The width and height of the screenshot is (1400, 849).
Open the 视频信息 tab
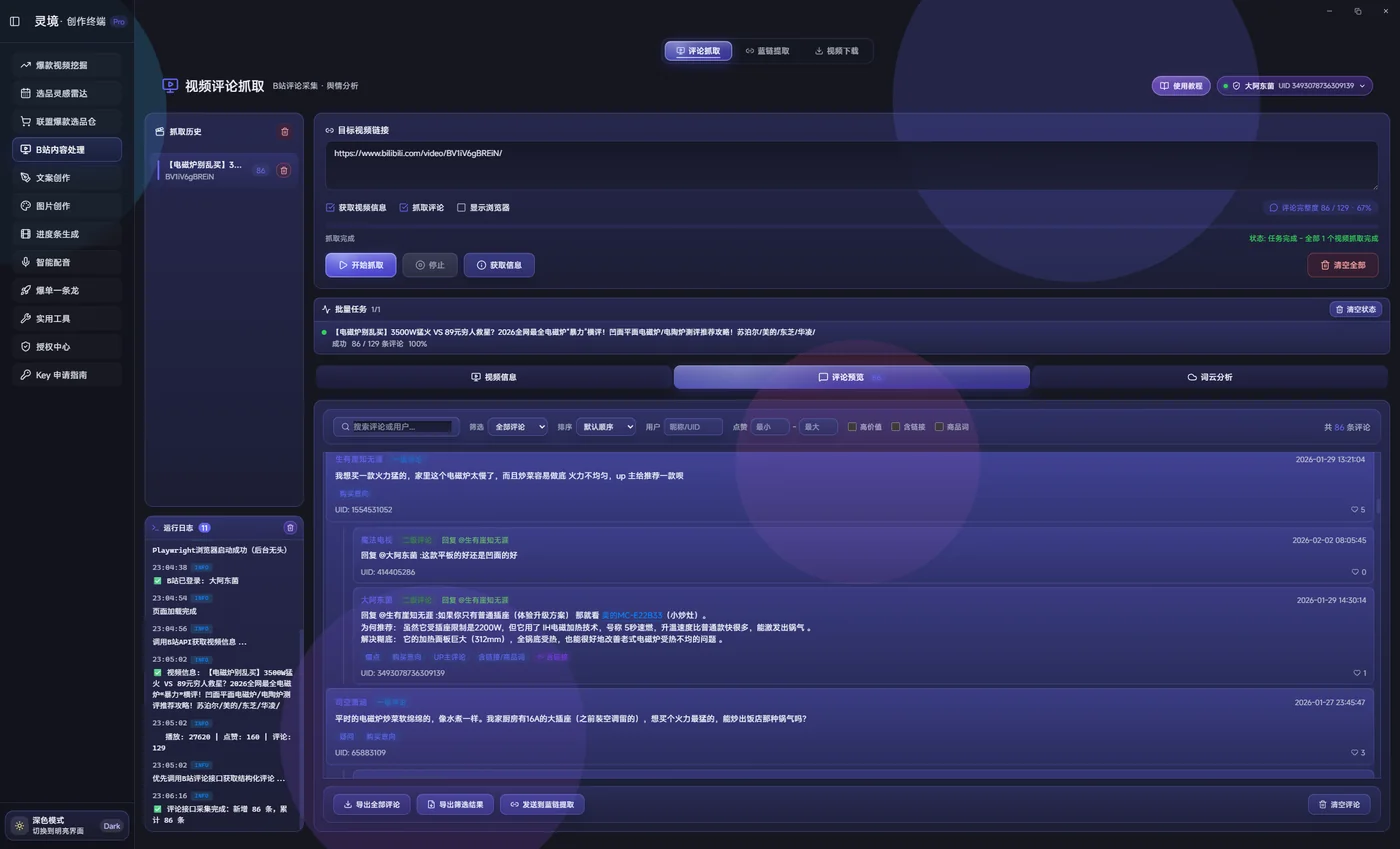click(x=494, y=377)
